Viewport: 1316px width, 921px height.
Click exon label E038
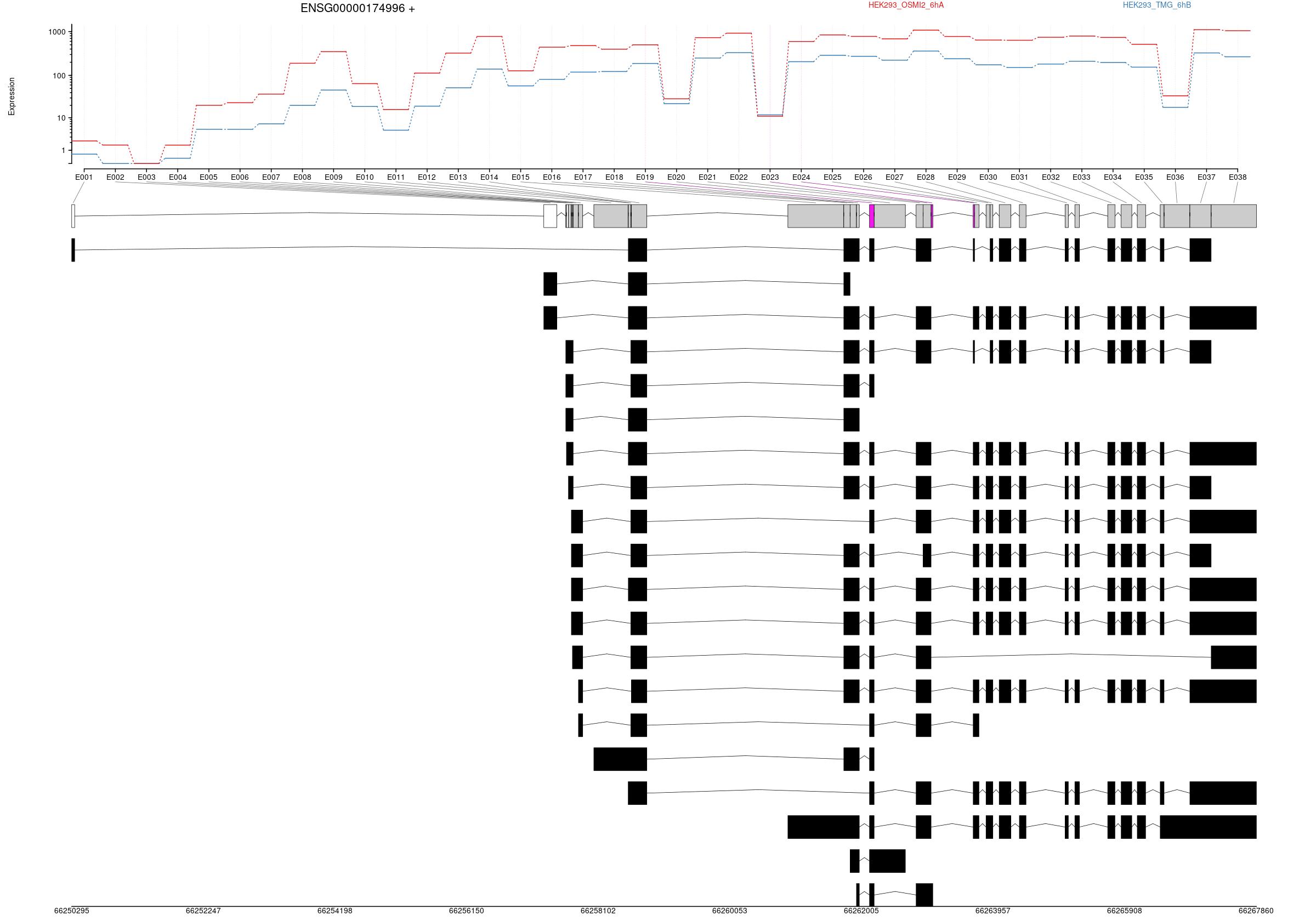1238,177
